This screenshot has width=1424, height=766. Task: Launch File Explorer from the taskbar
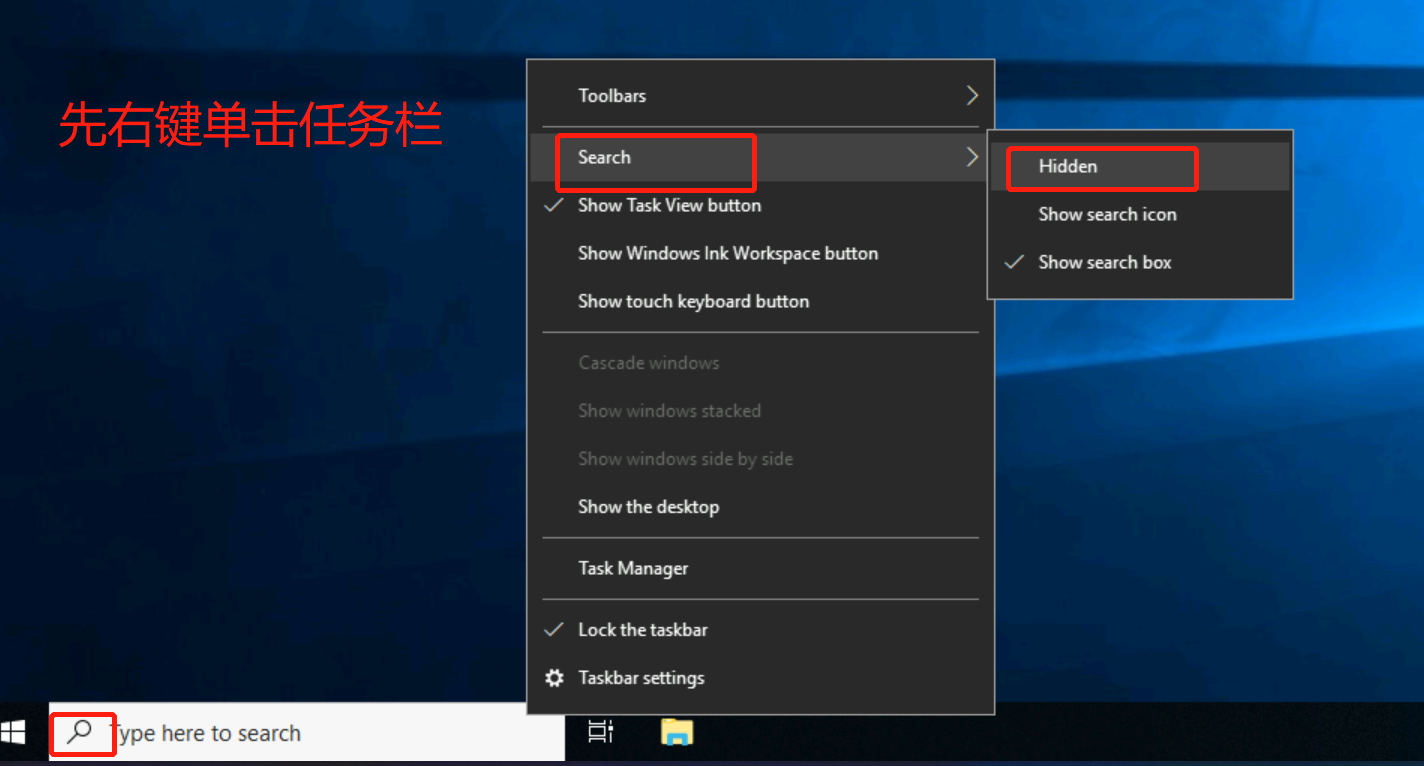pyautogui.click(x=677, y=732)
